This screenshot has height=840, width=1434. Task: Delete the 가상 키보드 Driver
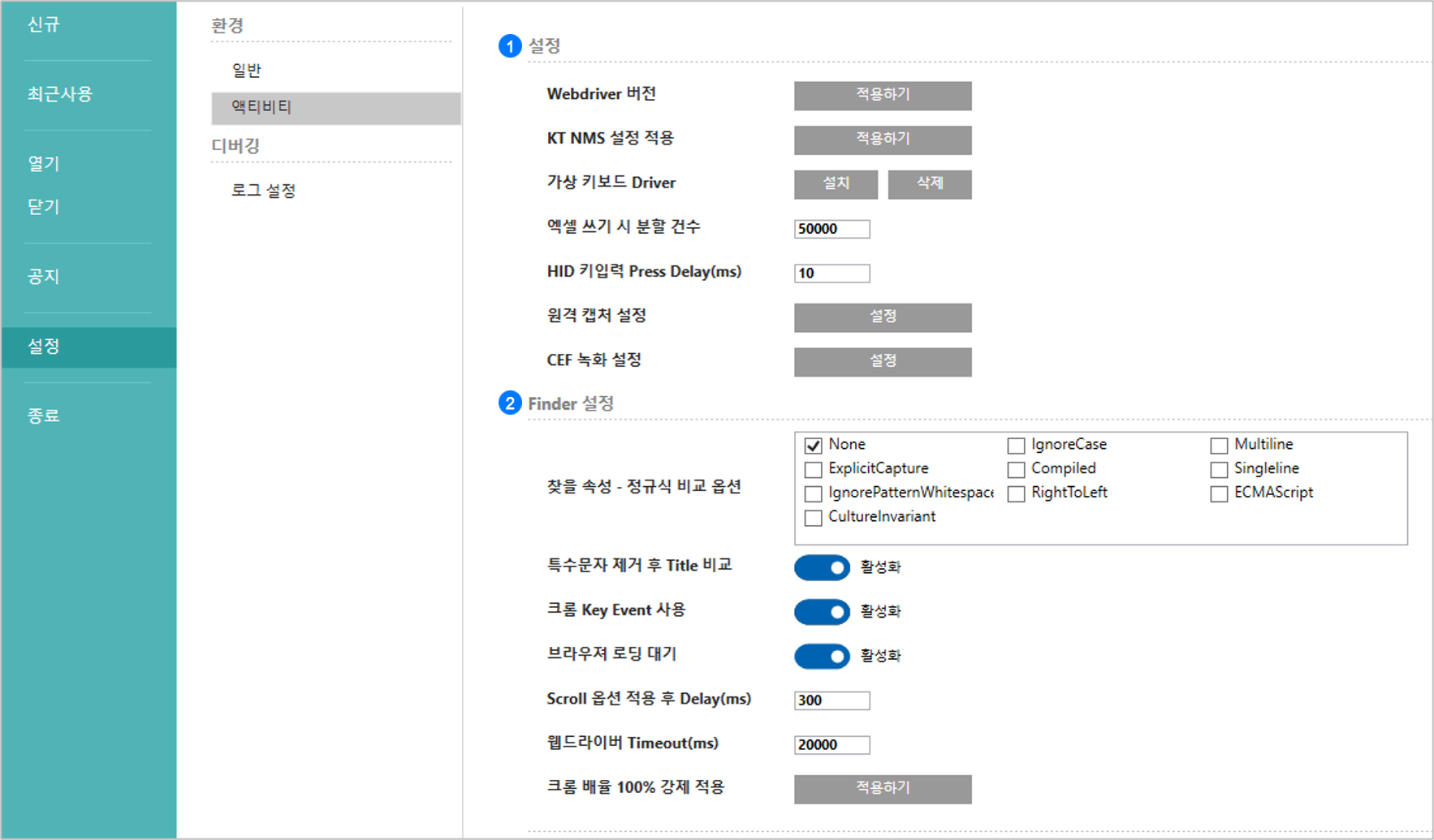pyautogui.click(x=930, y=183)
